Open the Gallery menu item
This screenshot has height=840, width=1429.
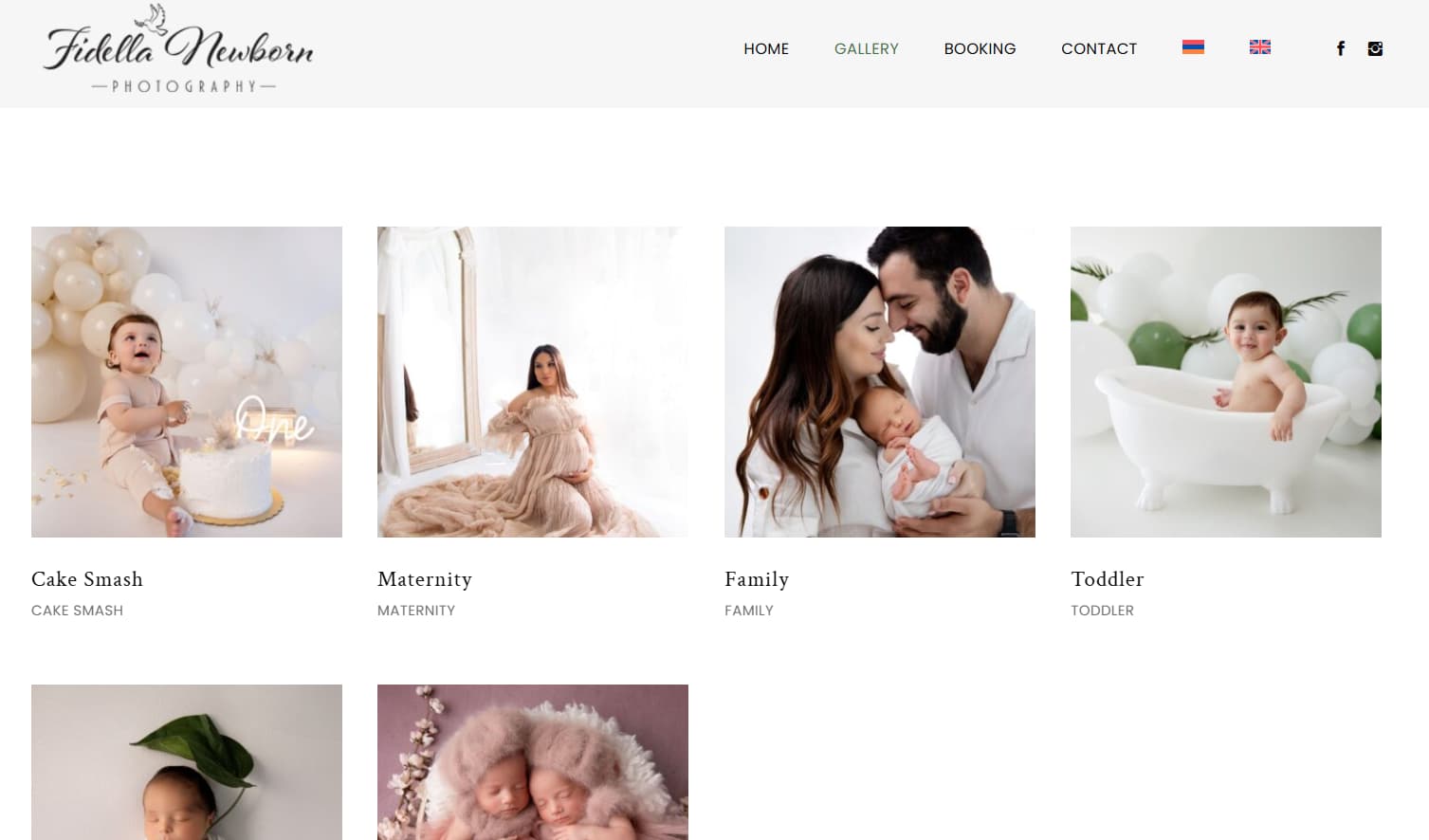point(866,48)
